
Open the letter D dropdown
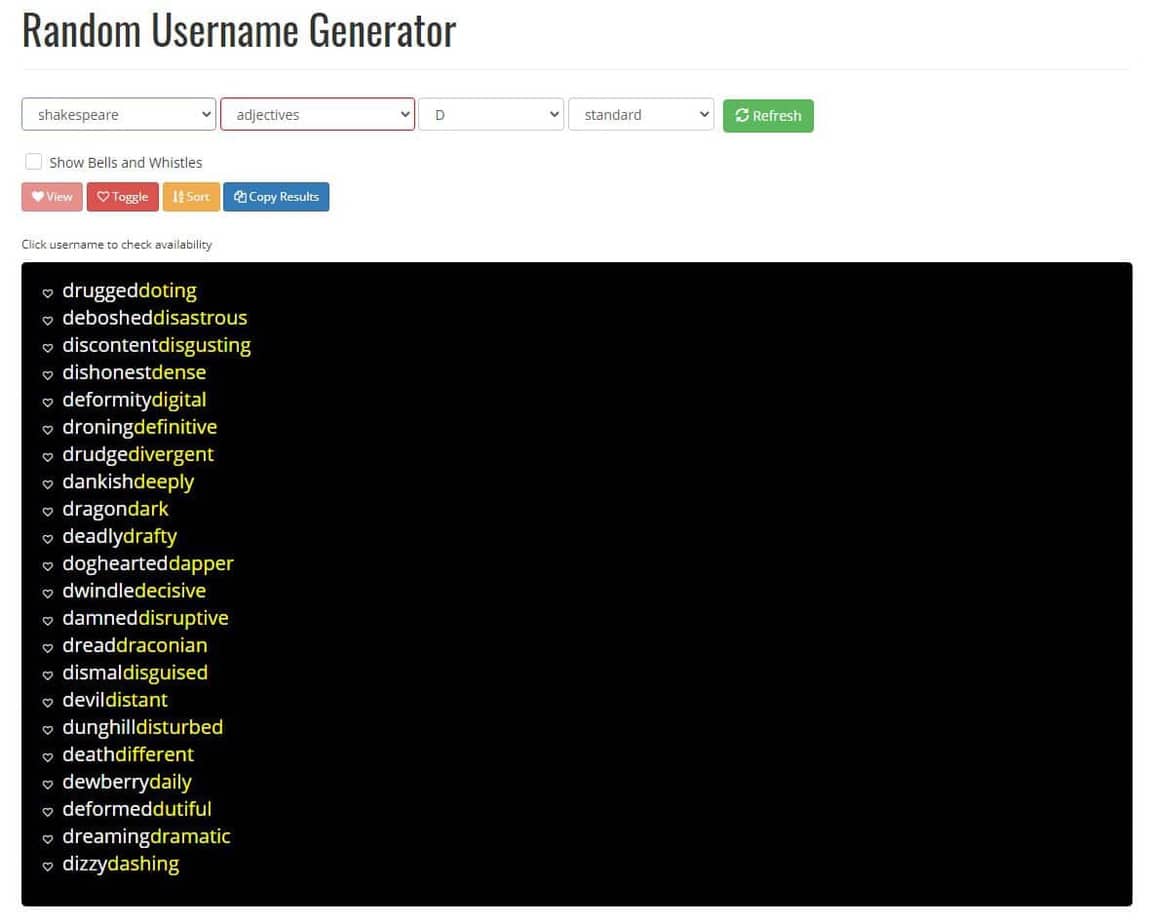[x=491, y=115]
